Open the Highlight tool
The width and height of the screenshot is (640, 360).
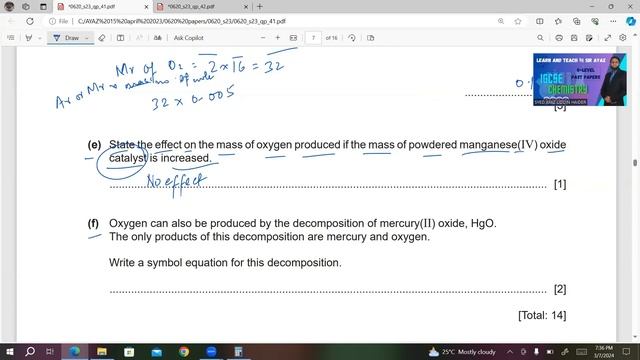click(x=29, y=38)
